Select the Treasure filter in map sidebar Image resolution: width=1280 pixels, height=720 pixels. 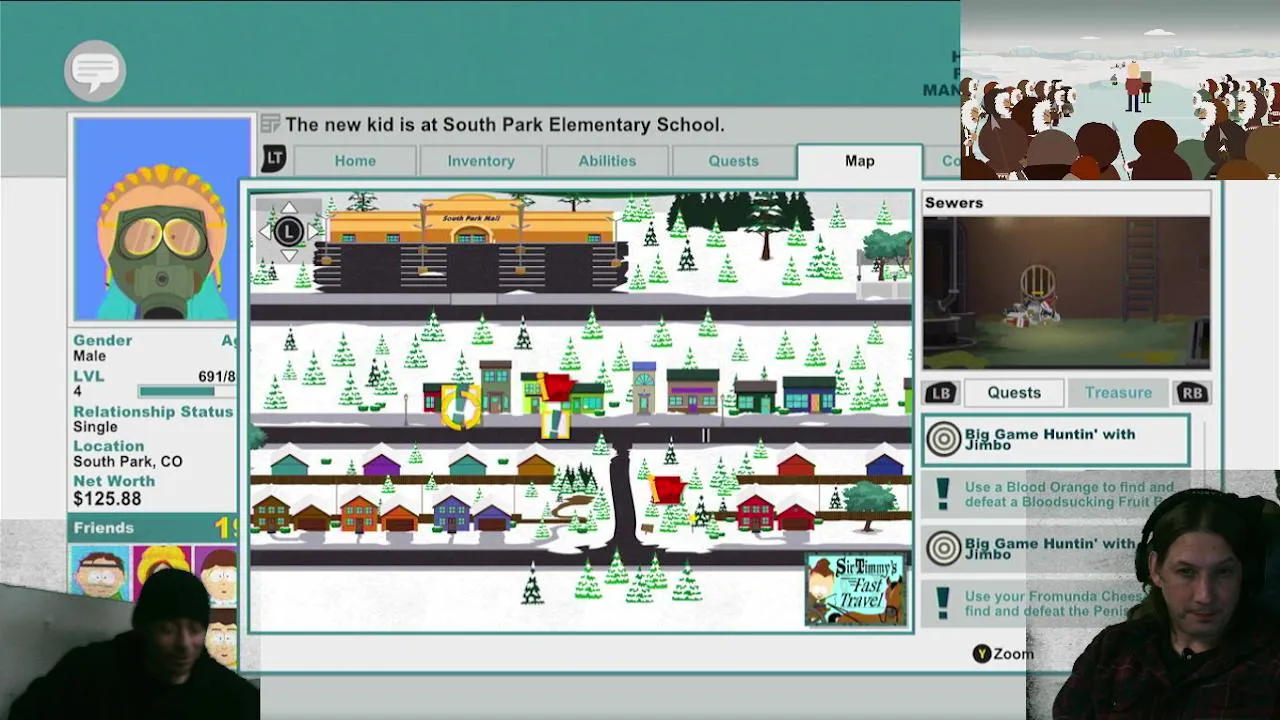[1118, 393]
